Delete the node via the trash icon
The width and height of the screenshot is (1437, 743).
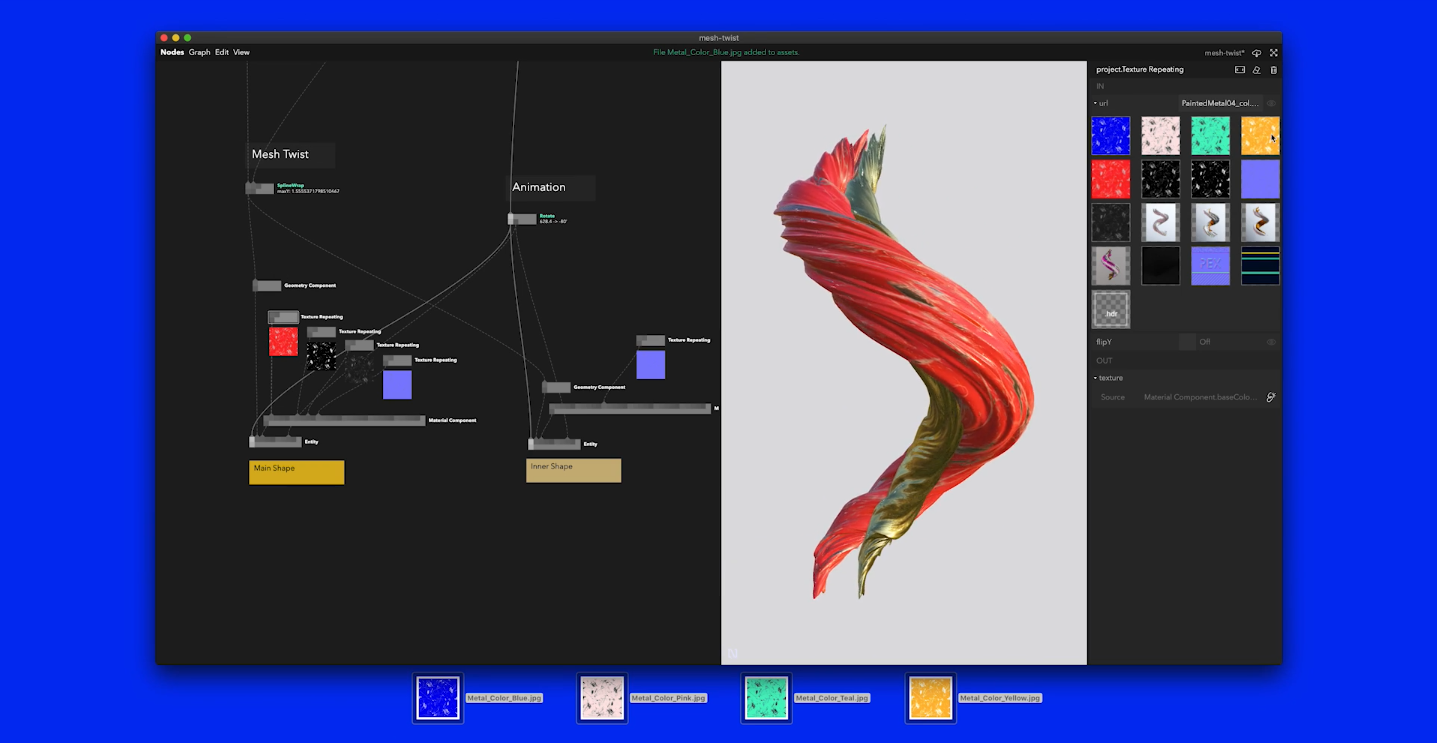[x=1274, y=70]
